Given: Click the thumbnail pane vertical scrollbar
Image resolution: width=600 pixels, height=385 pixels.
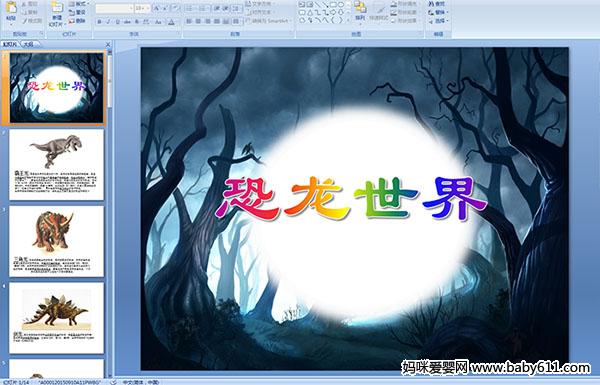Looking at the screenshot, I should 110,214.
